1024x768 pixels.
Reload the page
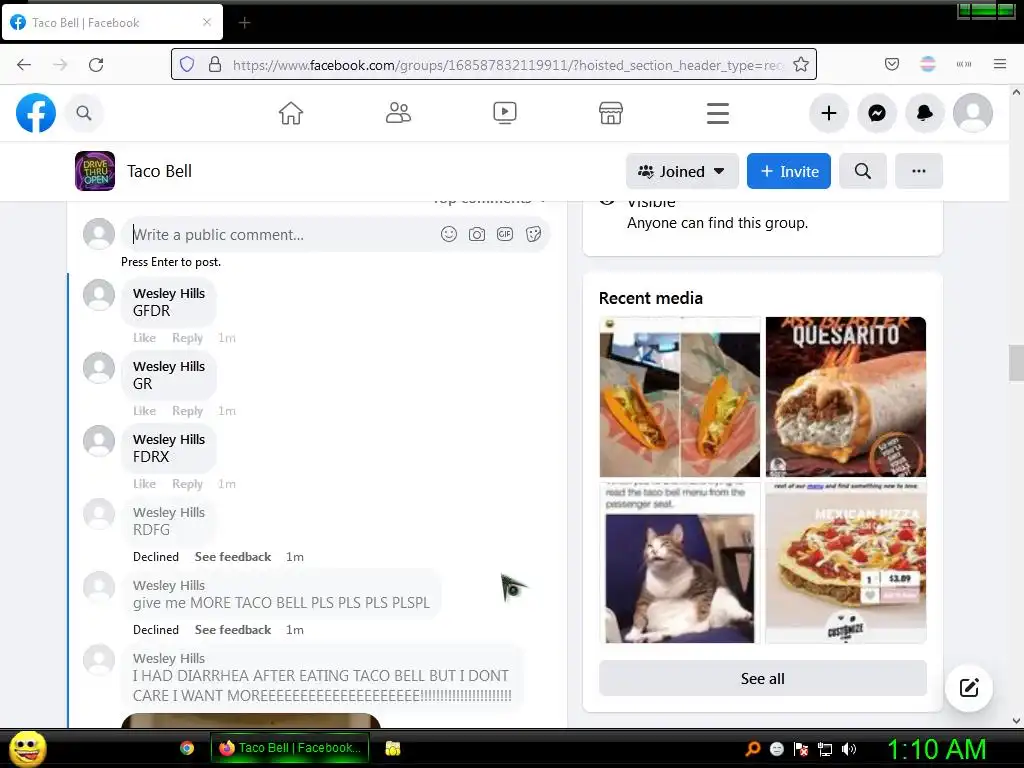[96, 65]
